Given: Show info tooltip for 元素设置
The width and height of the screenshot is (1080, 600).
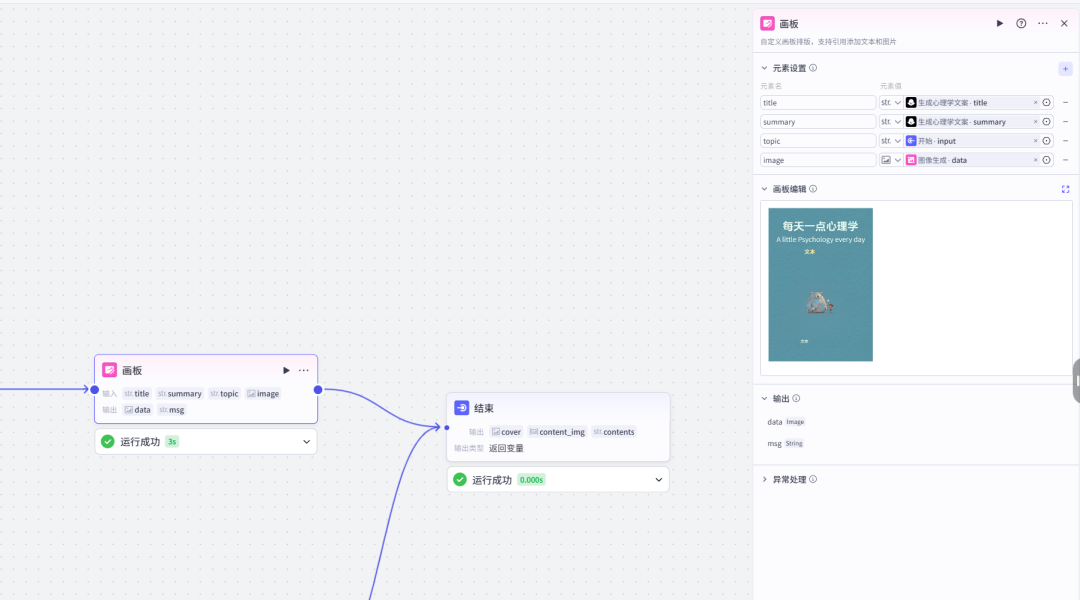Looking at the screenshot, I should tap(813, 68).
